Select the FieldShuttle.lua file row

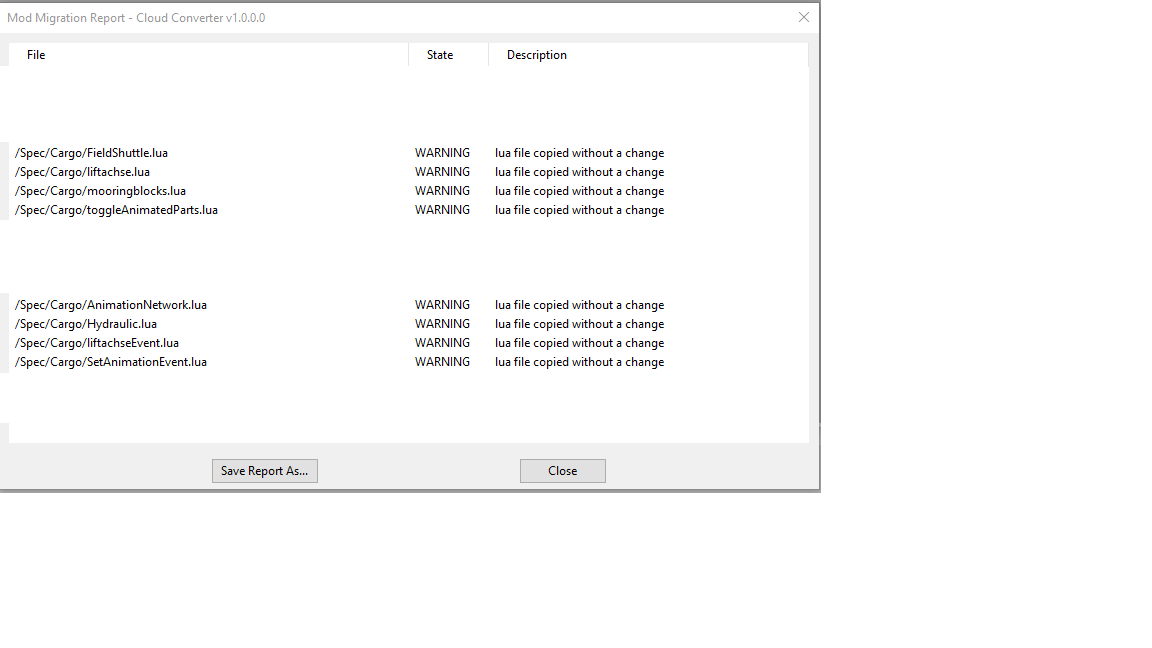(x=91, y=153)
